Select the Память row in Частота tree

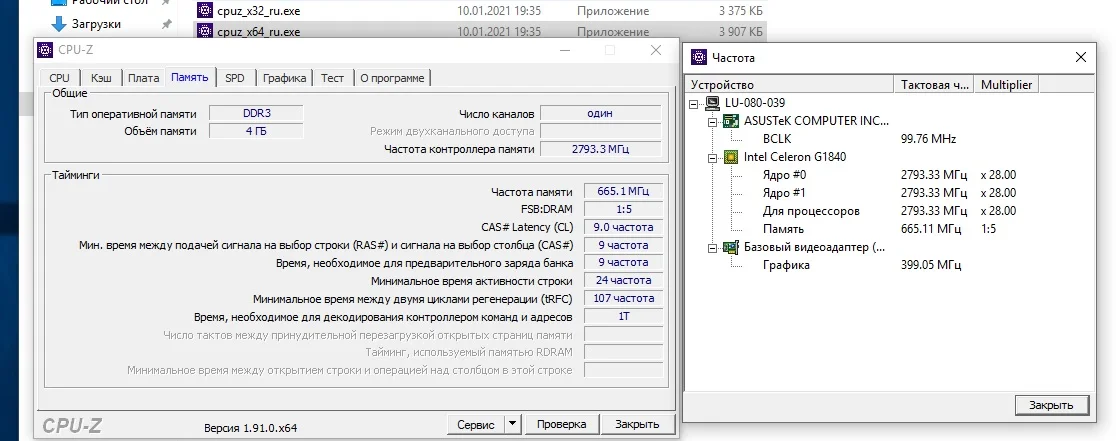pos(783,229)
